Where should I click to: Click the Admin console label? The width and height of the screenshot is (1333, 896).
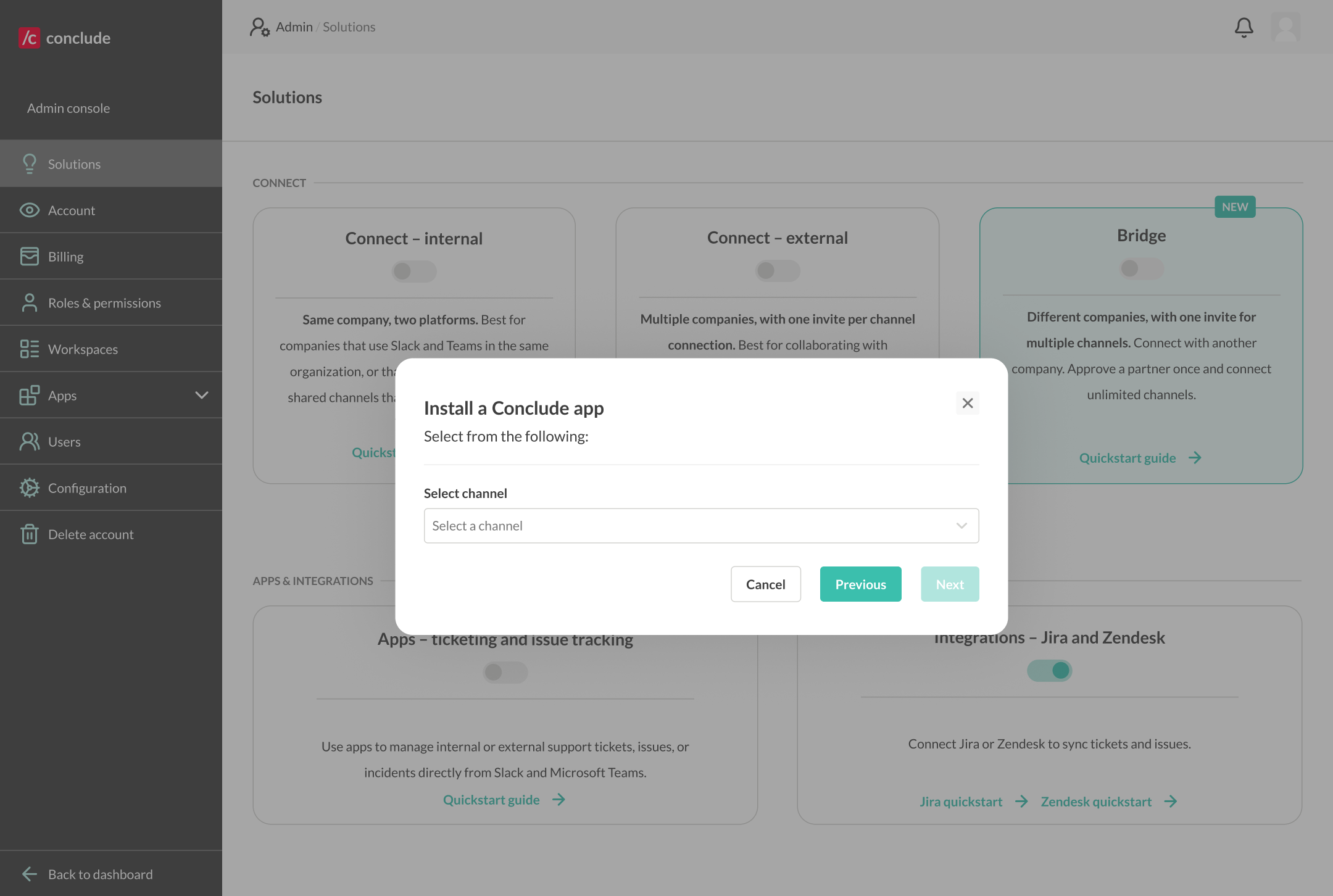[69, 108]
